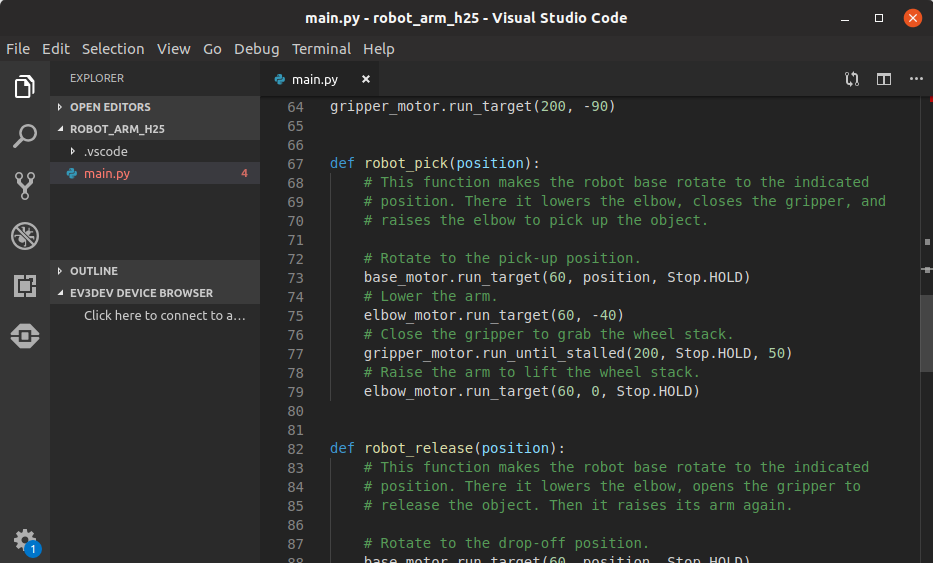Open the Source Control view icon
Viewport: 933px width, 563px height.
click(25, 186)
